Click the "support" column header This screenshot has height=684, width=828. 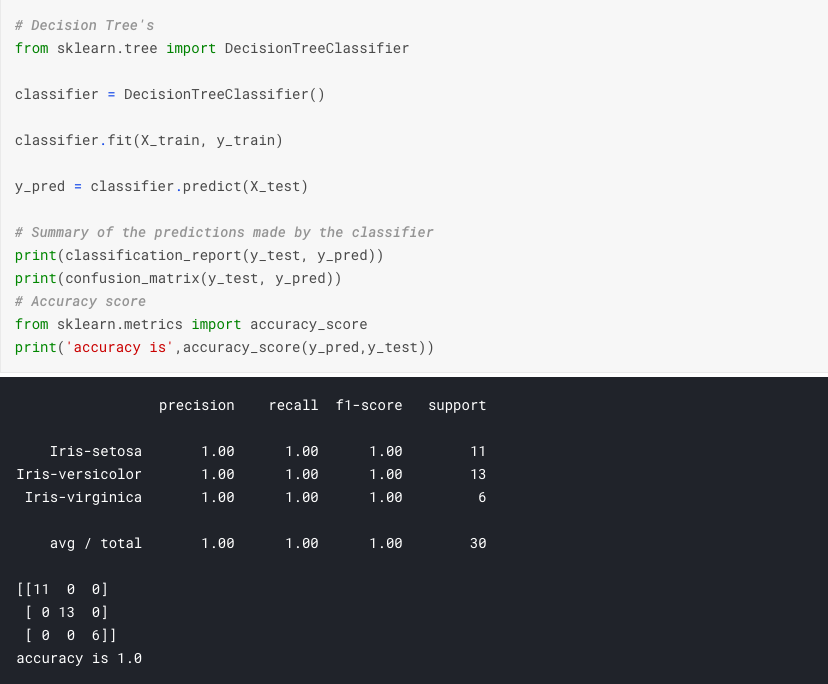[x=457, y=405]
